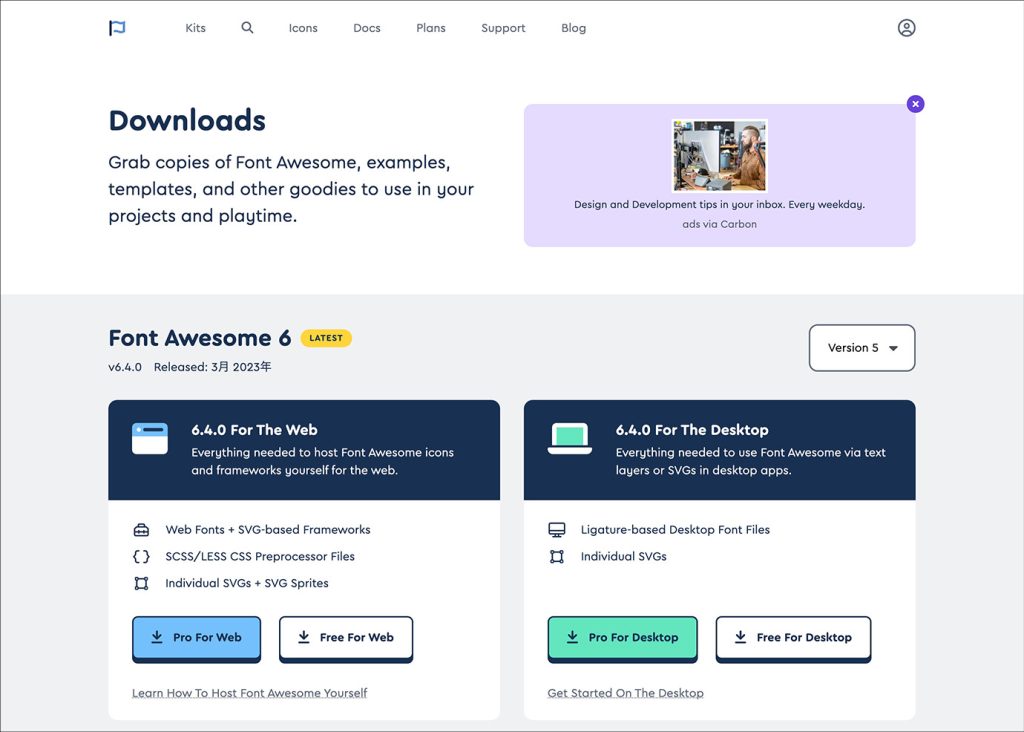Click the ads via Carbon link

coord(720,224)
